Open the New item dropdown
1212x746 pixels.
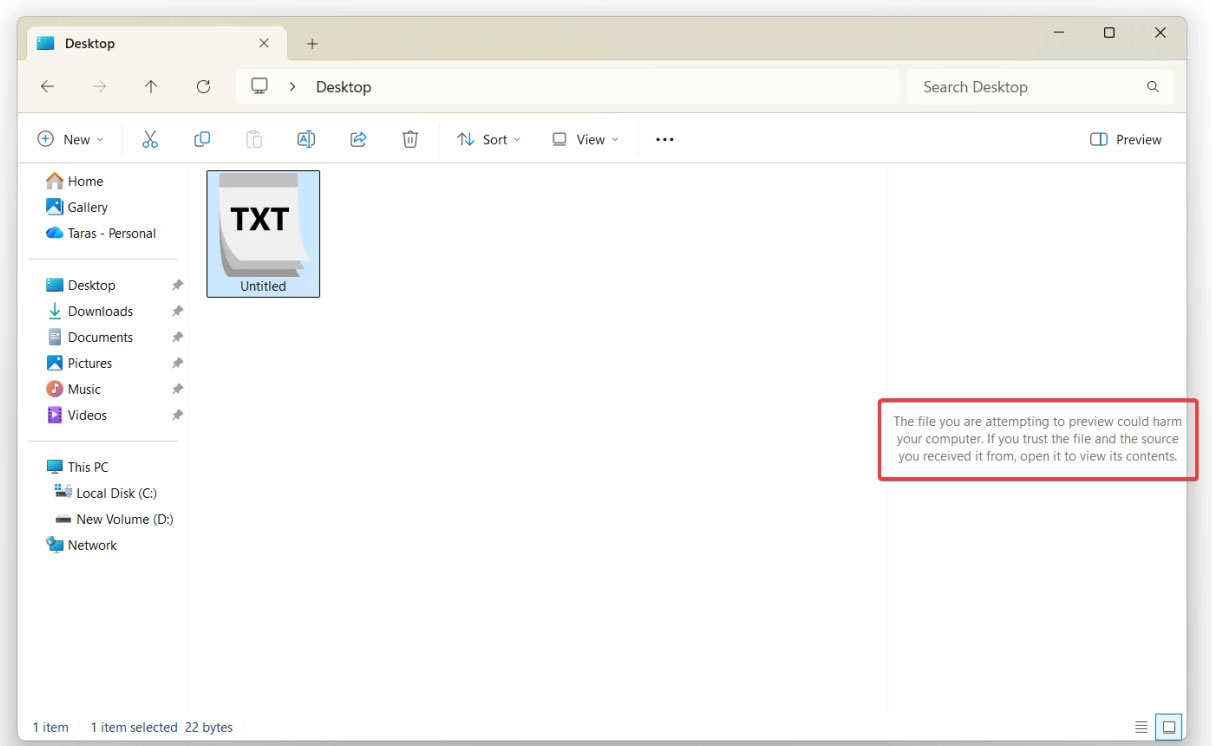point(70,139)
